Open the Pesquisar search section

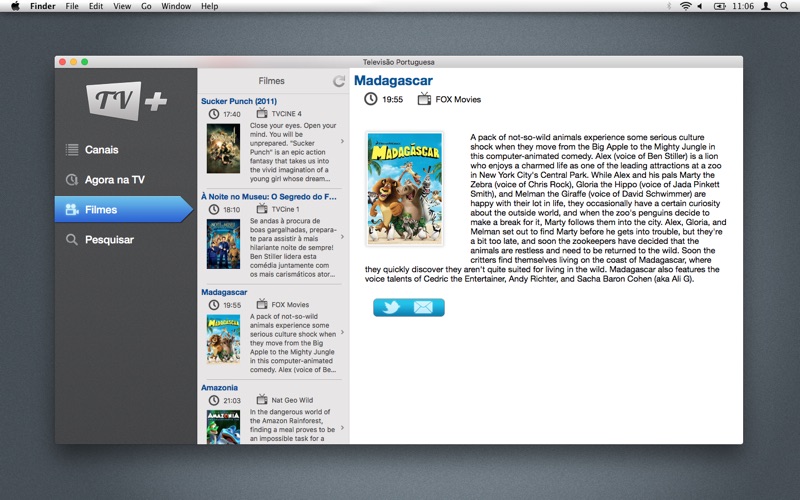126,239
